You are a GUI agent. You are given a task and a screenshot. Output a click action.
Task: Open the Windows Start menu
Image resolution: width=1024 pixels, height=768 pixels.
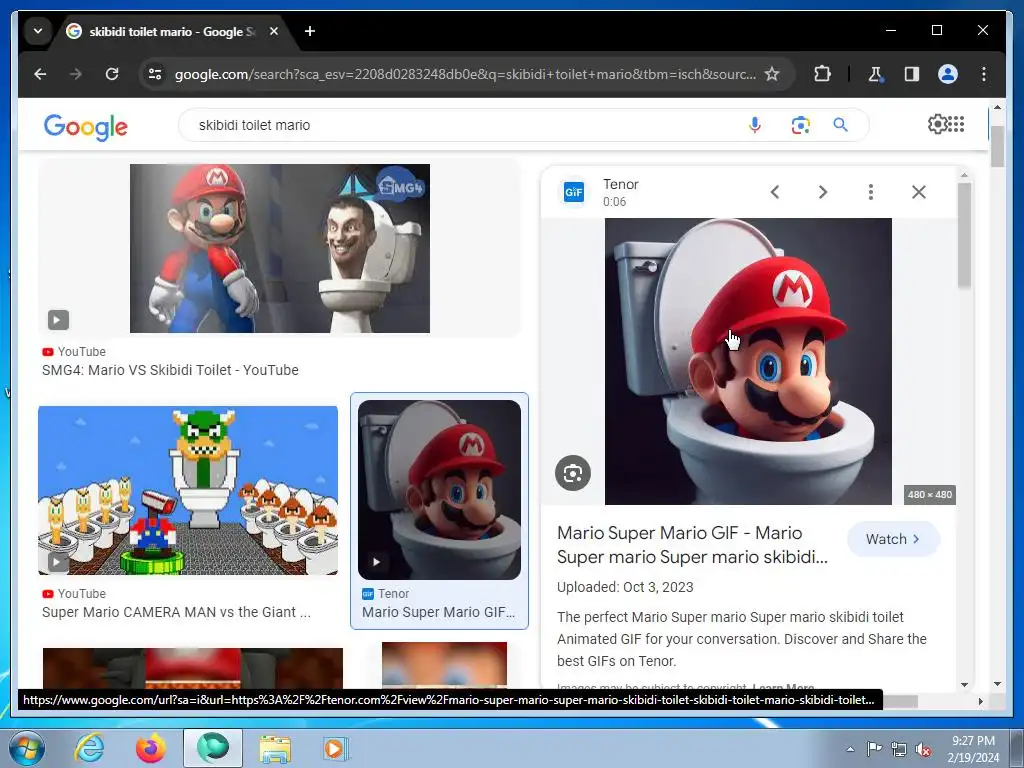coord(26,748)
